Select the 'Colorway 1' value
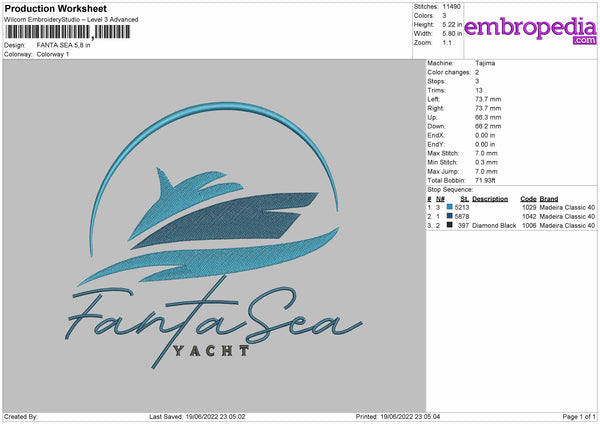The image size is (600, 424). 53,54
